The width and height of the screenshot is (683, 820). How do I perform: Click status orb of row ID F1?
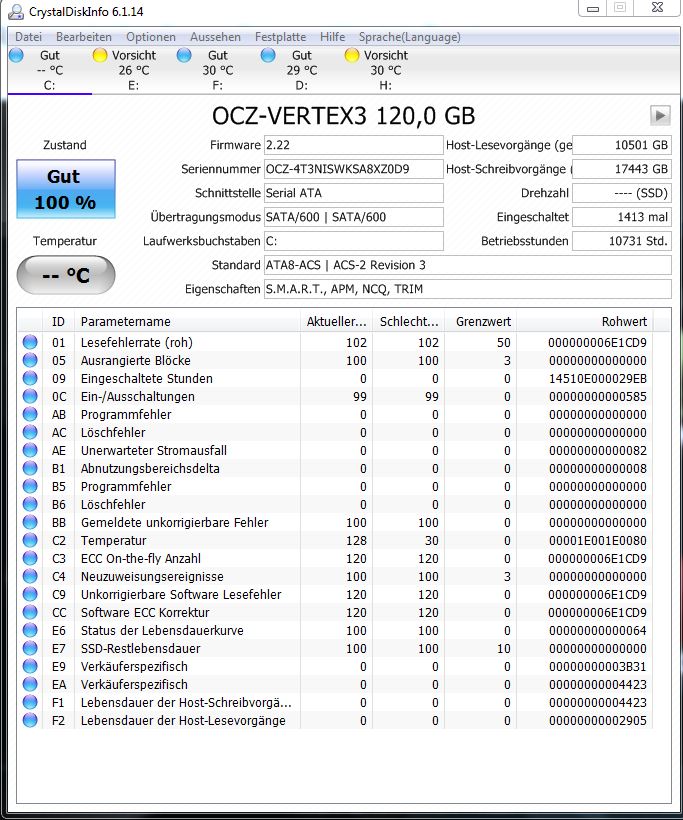[x=30, y=702]
